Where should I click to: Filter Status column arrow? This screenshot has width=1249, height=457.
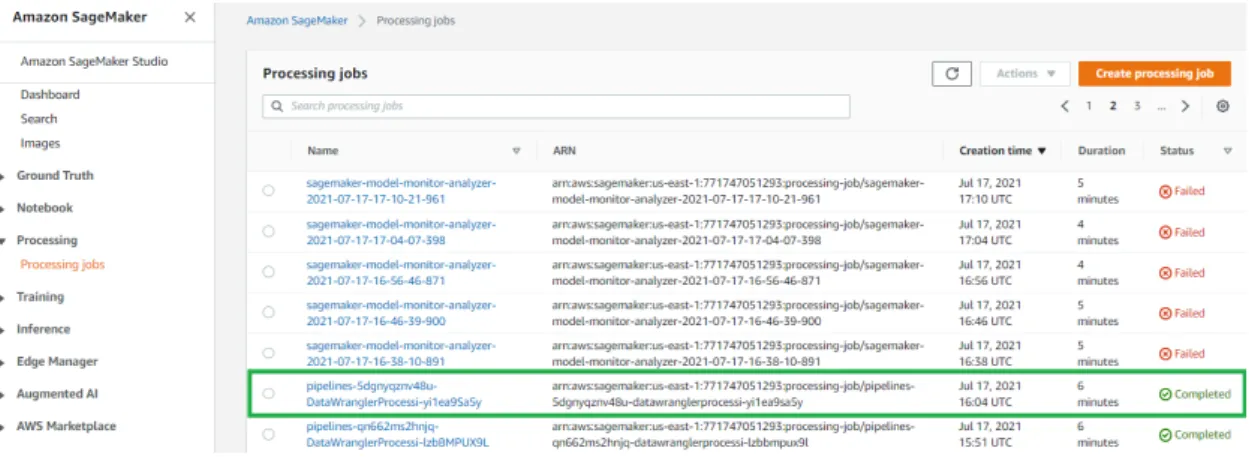click(1227, 151)
